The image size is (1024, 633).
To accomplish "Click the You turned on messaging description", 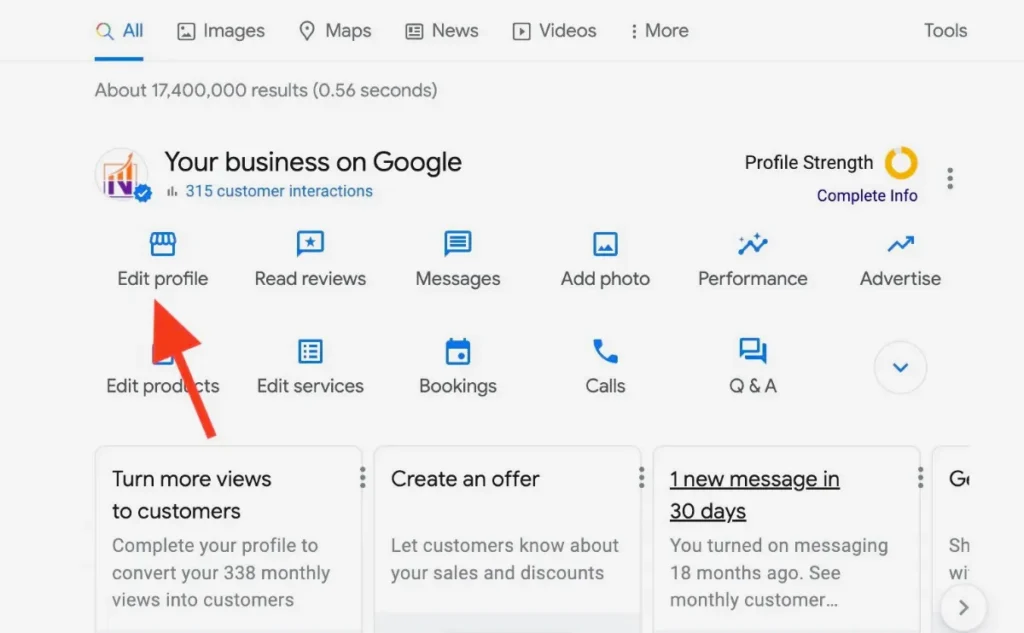I will (779, 572).
